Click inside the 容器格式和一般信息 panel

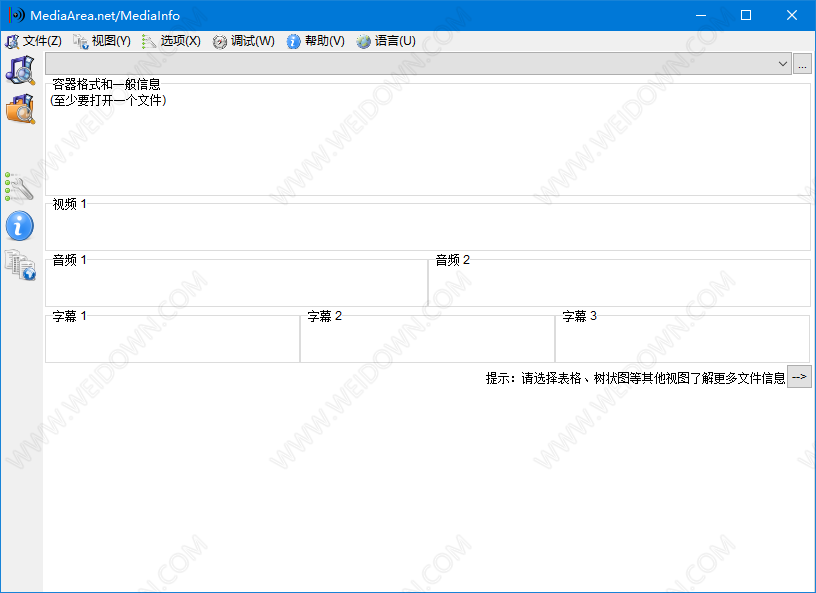point(427,145)
